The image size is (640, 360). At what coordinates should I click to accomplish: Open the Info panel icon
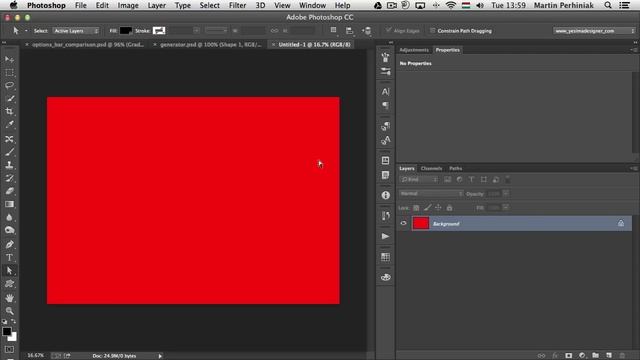[385, 195]
